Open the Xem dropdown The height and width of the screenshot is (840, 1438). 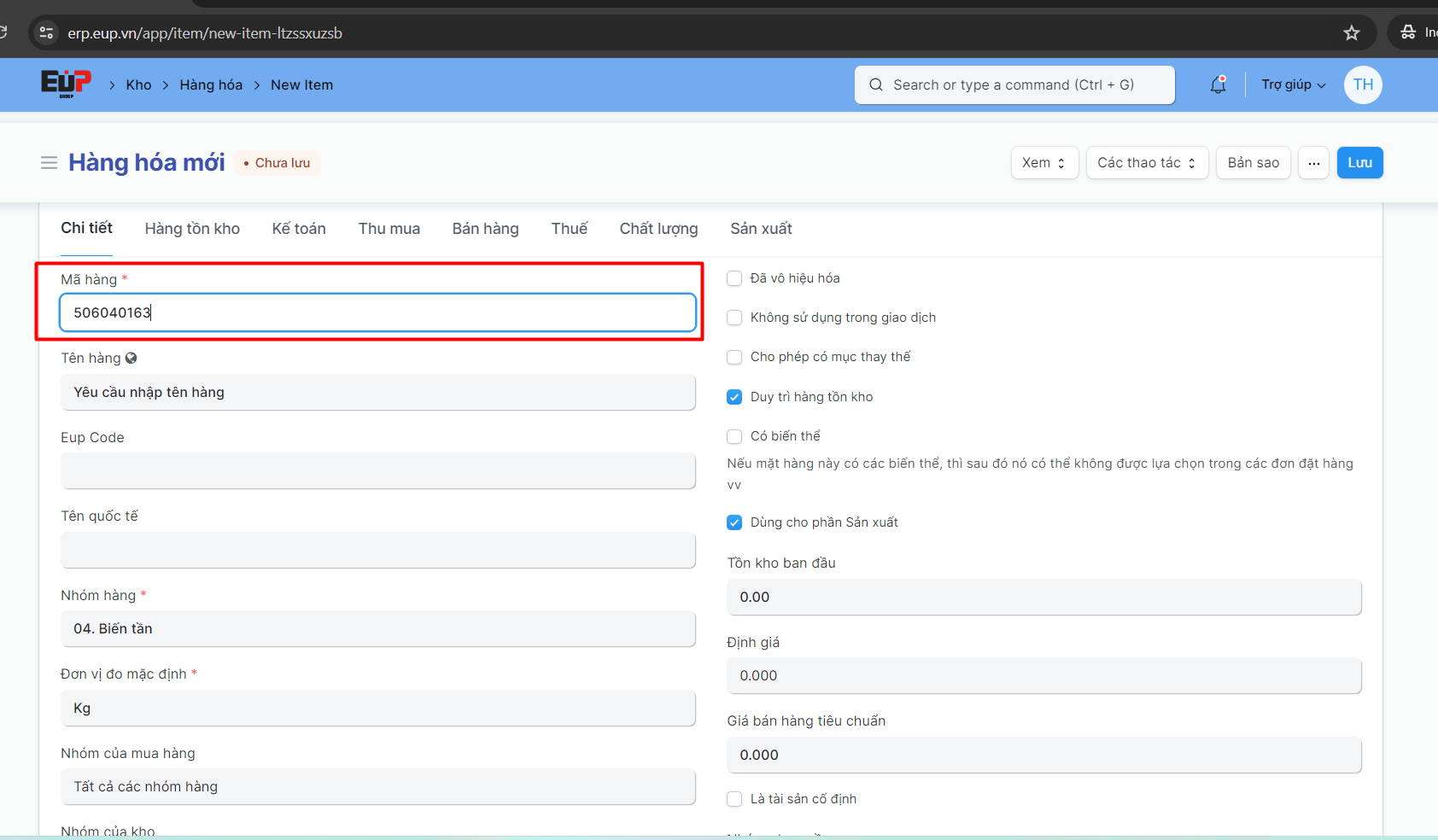[x=1044, y=163]
